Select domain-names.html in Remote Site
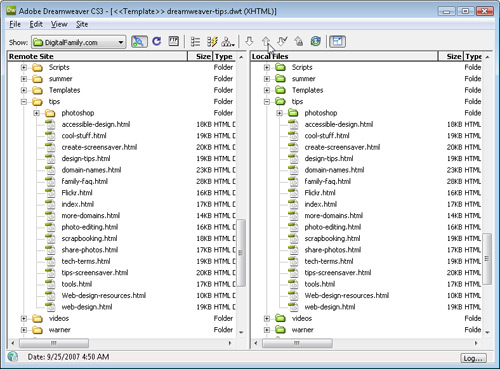 (x=91, y=170)
